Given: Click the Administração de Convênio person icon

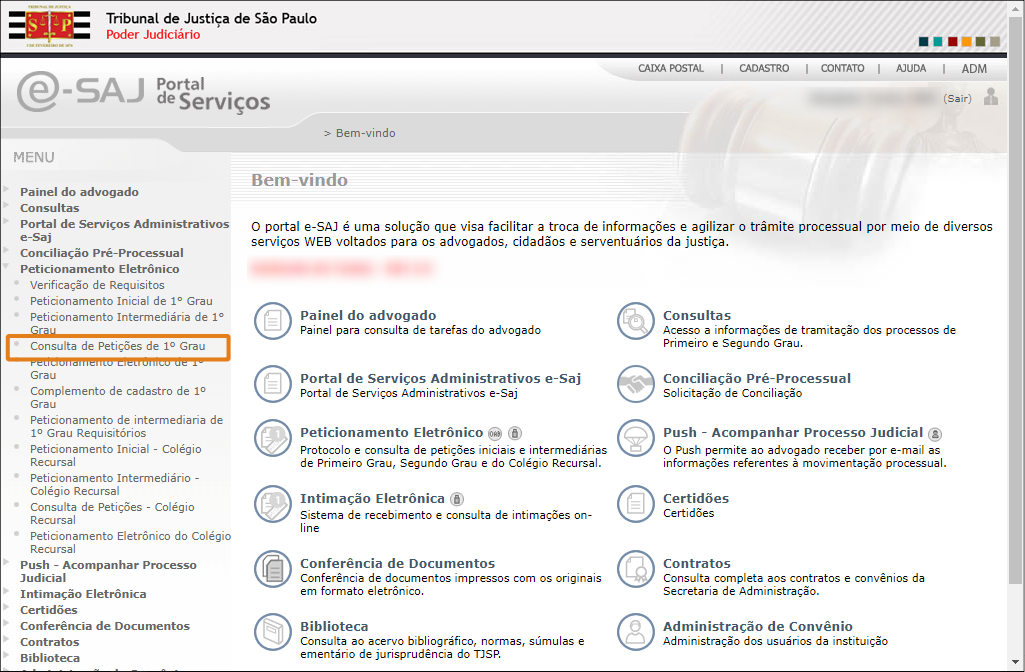Looking at the screenshot, I should coord(635,632).
